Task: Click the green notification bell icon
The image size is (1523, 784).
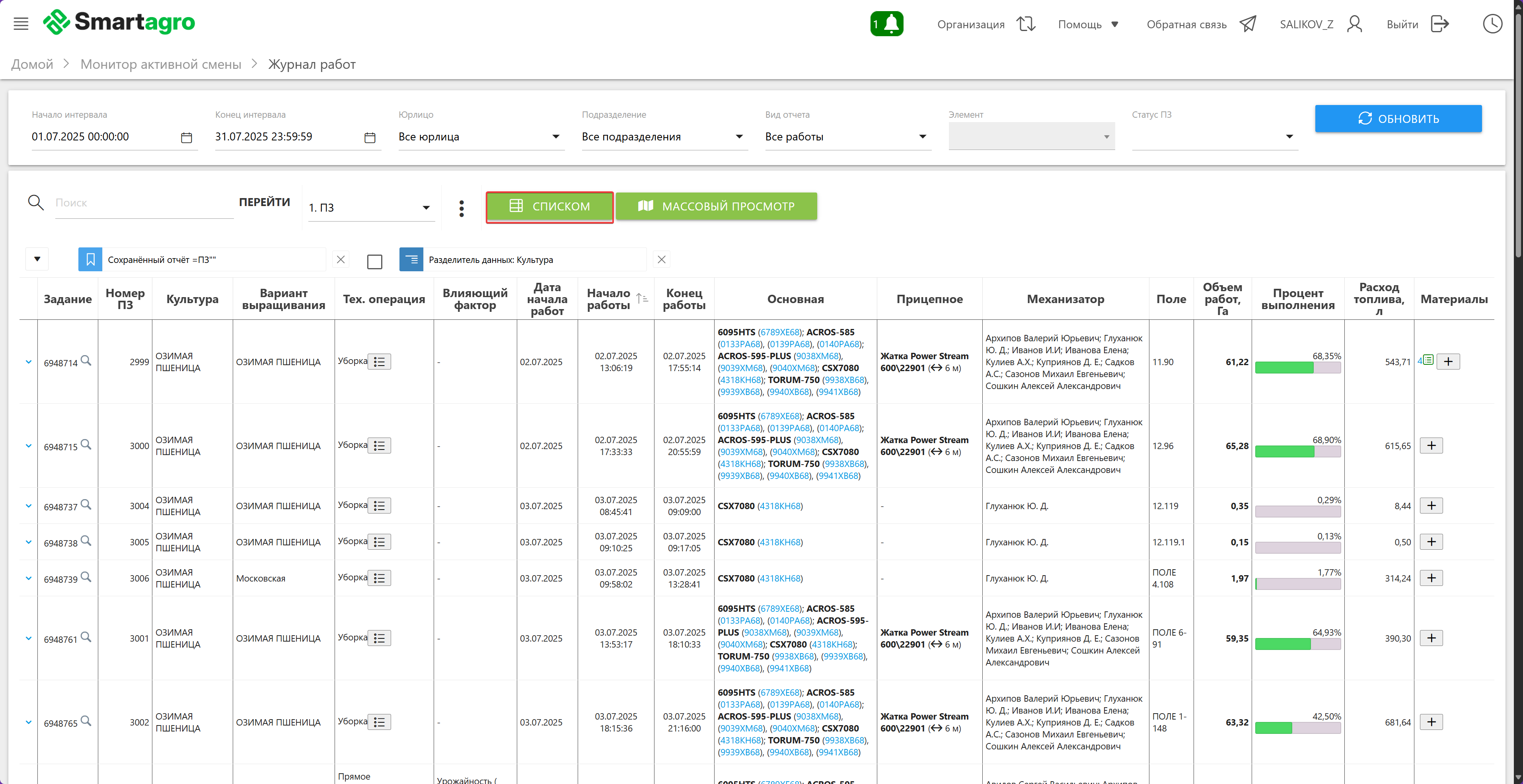Action: click(886, 23)
